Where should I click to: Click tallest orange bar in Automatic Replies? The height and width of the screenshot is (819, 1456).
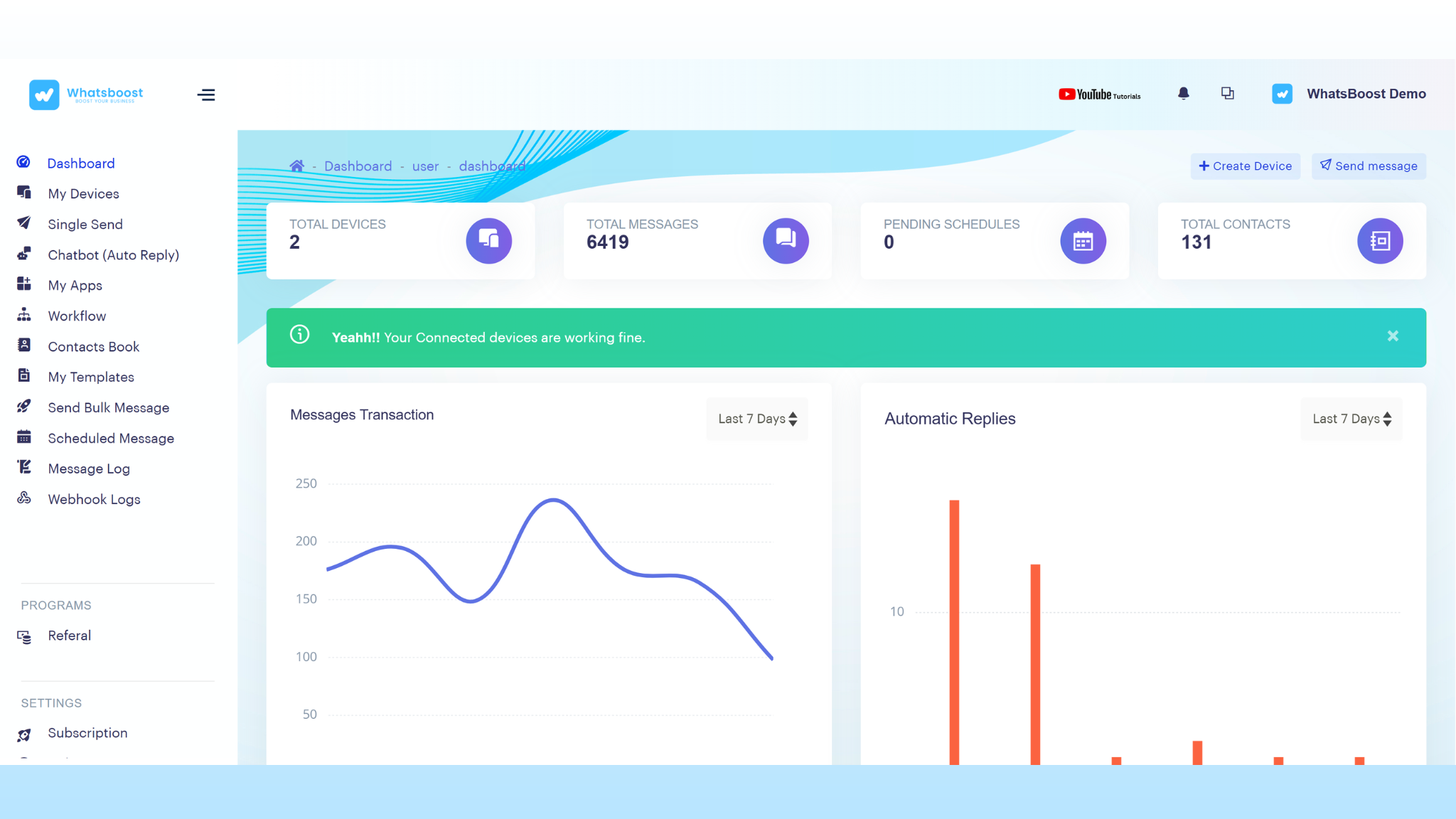click(954, 633)
